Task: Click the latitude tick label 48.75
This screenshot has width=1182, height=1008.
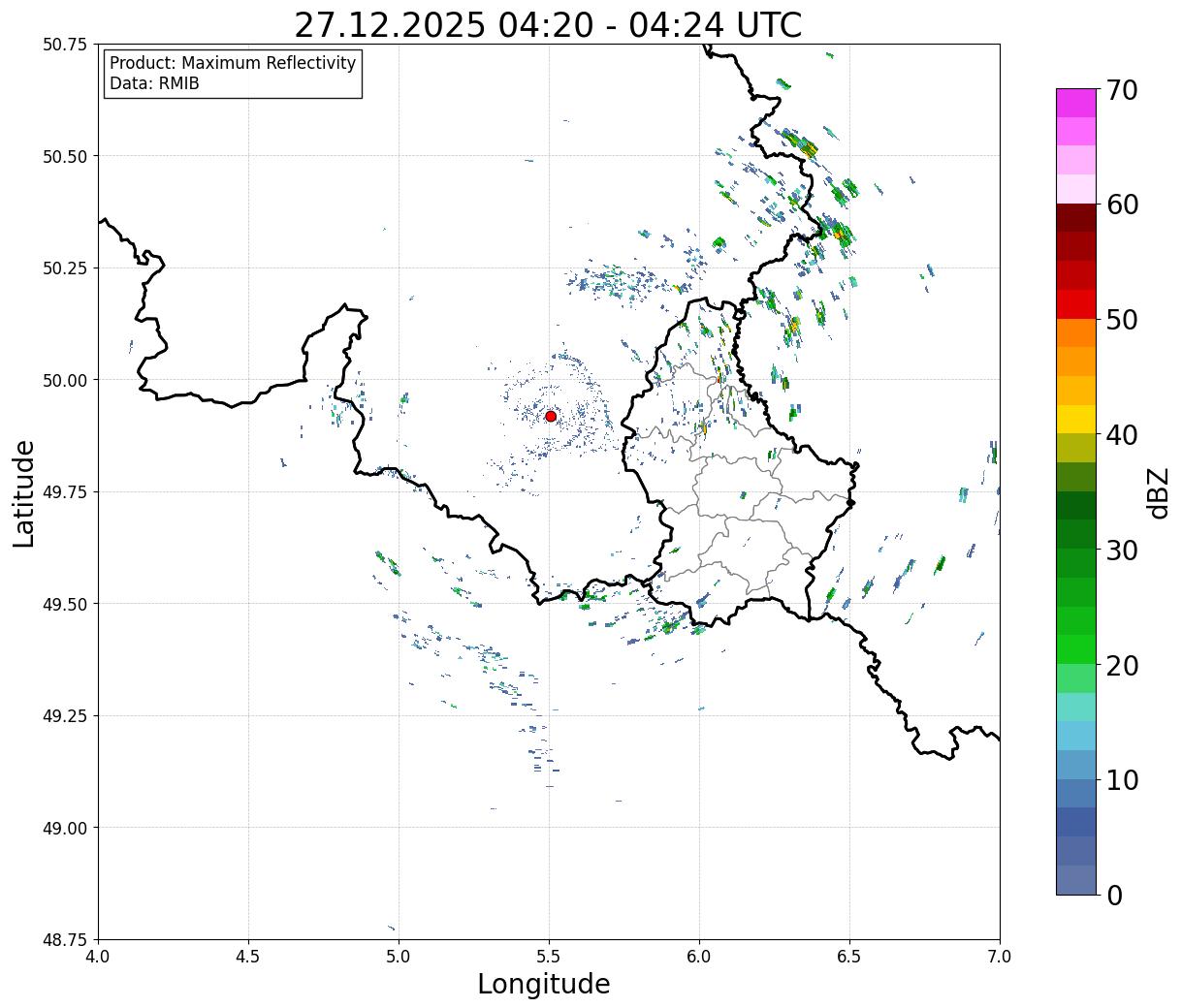Action: pos(65,939)
